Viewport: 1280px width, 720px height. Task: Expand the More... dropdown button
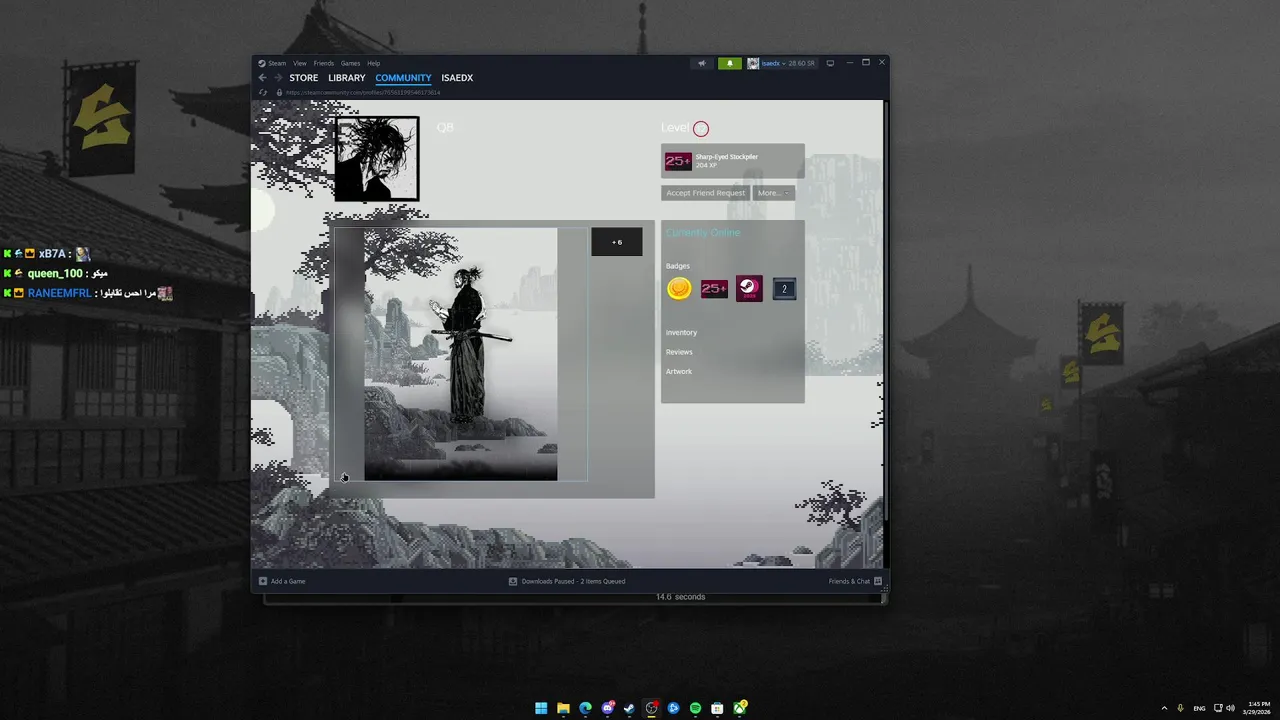[773, 193]
